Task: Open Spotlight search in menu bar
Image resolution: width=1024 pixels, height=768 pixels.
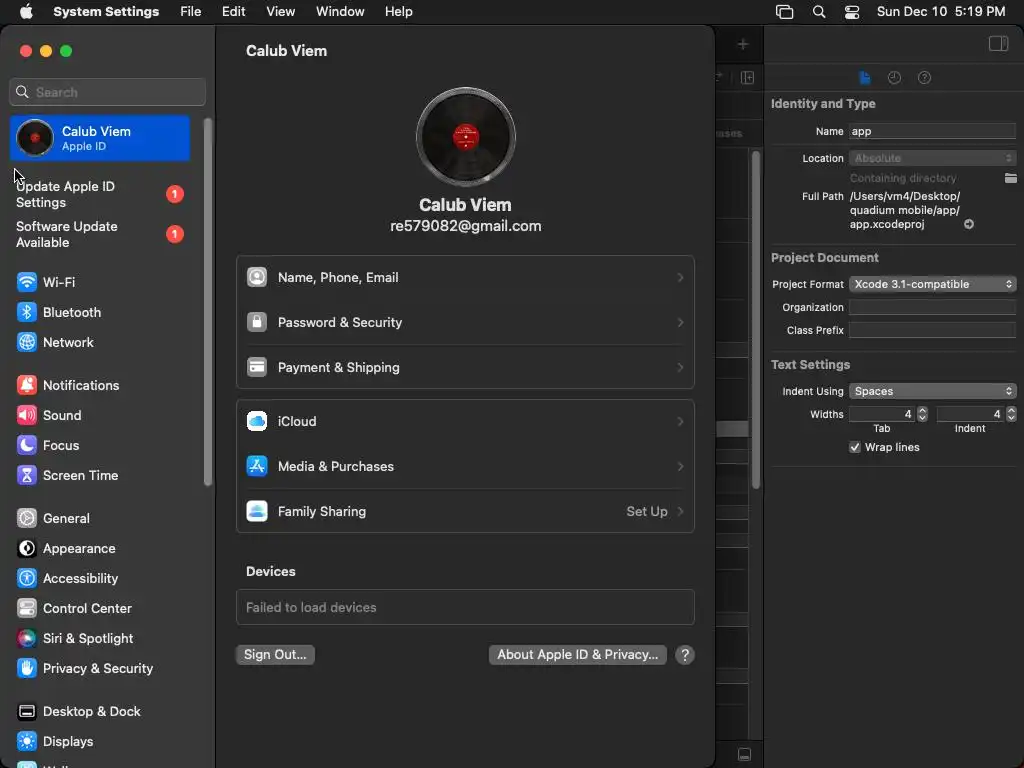Action: coord(819,12)
